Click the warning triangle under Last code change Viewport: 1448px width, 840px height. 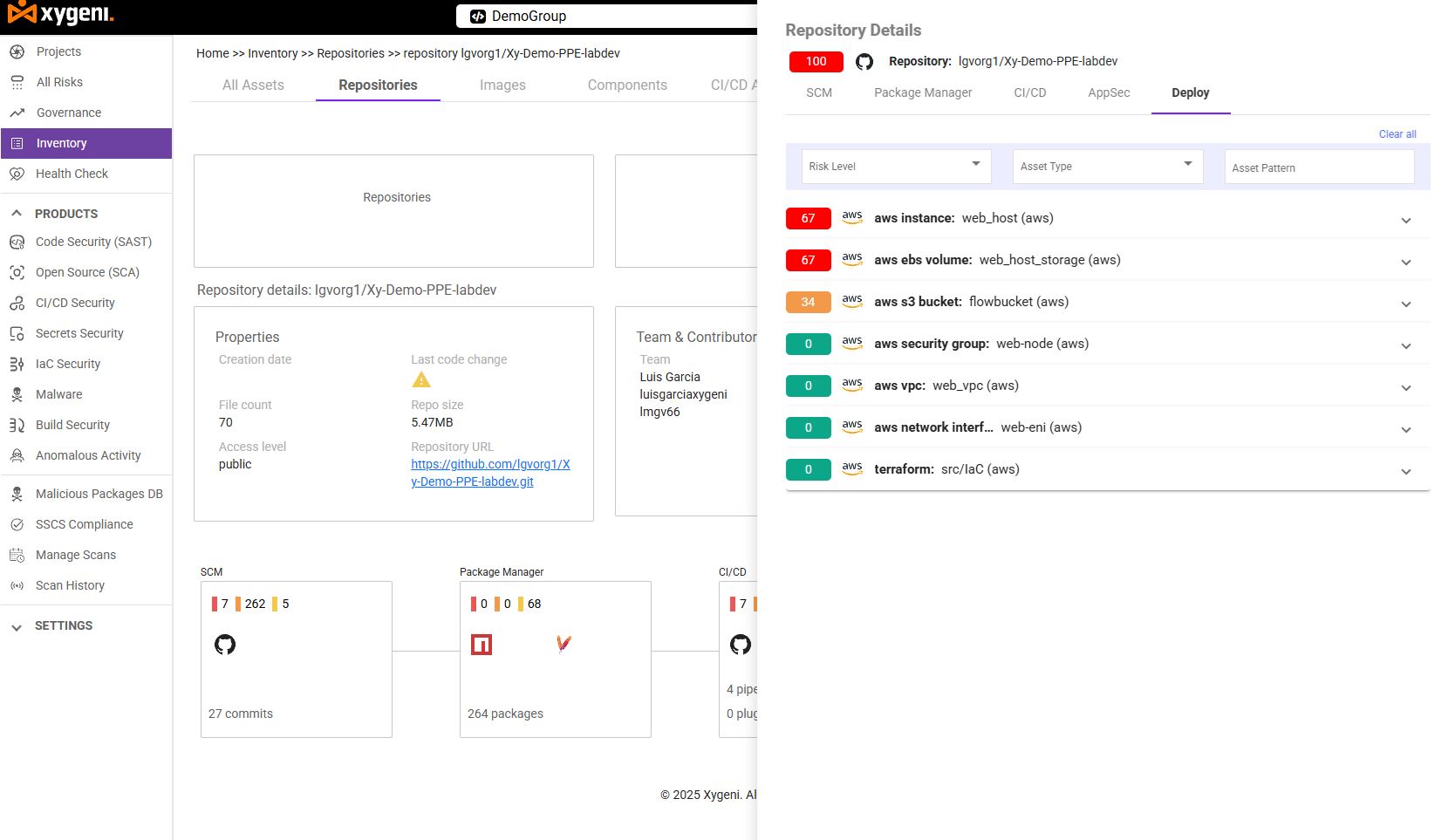pyautogui.click(x=421, y=379)
